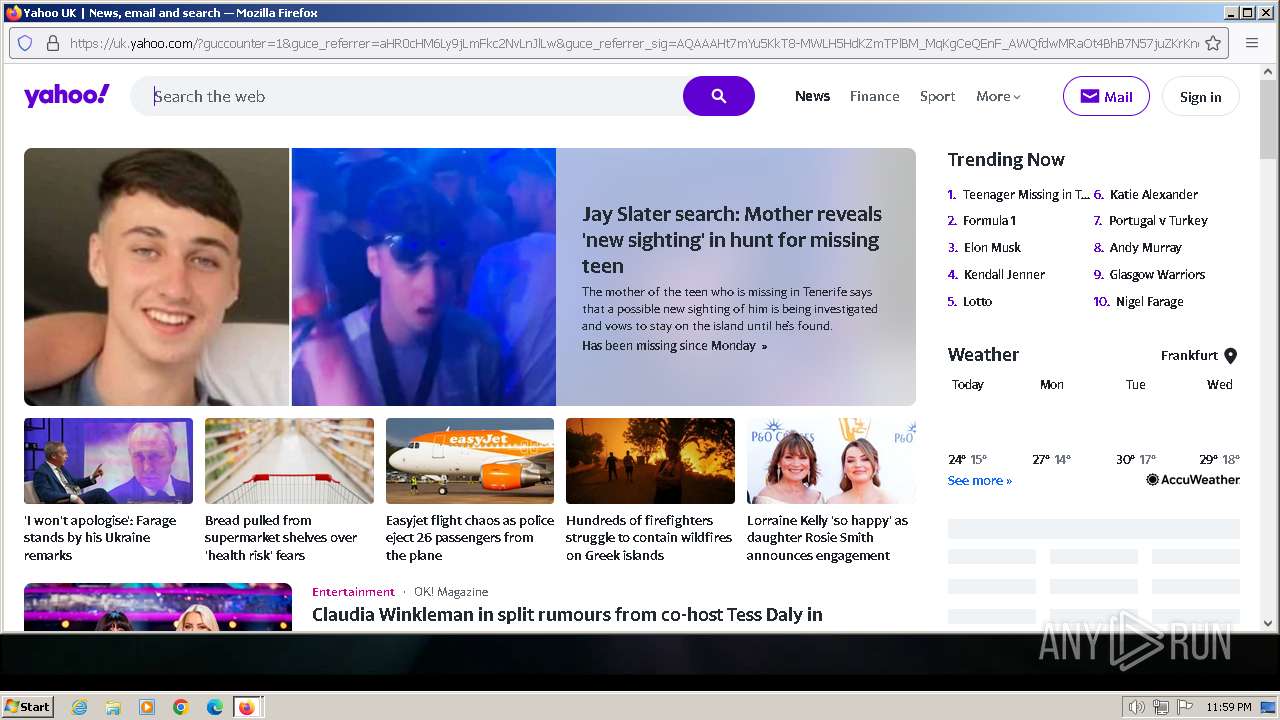This screenshot has height=720, width=1280.
Task: Open the Lorraine Kelly story image
Action: (831, 461)
